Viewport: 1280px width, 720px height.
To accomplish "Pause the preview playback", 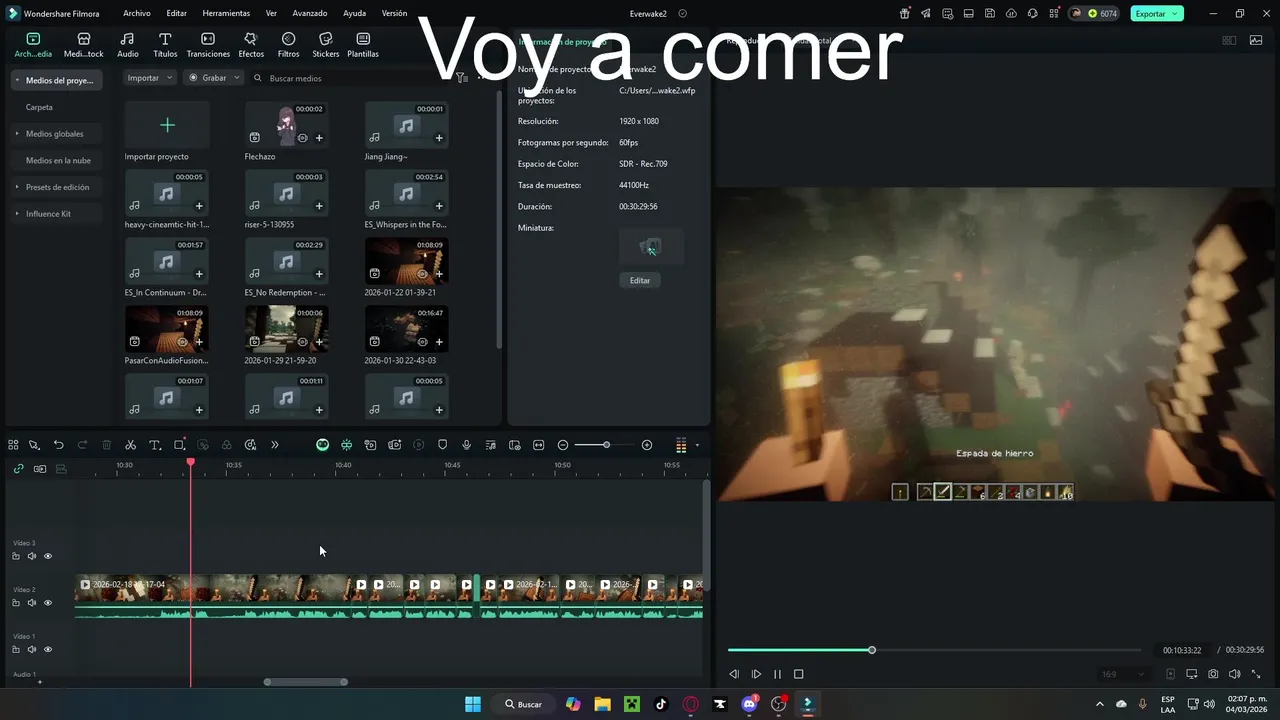I will click(x=777, y=675).
